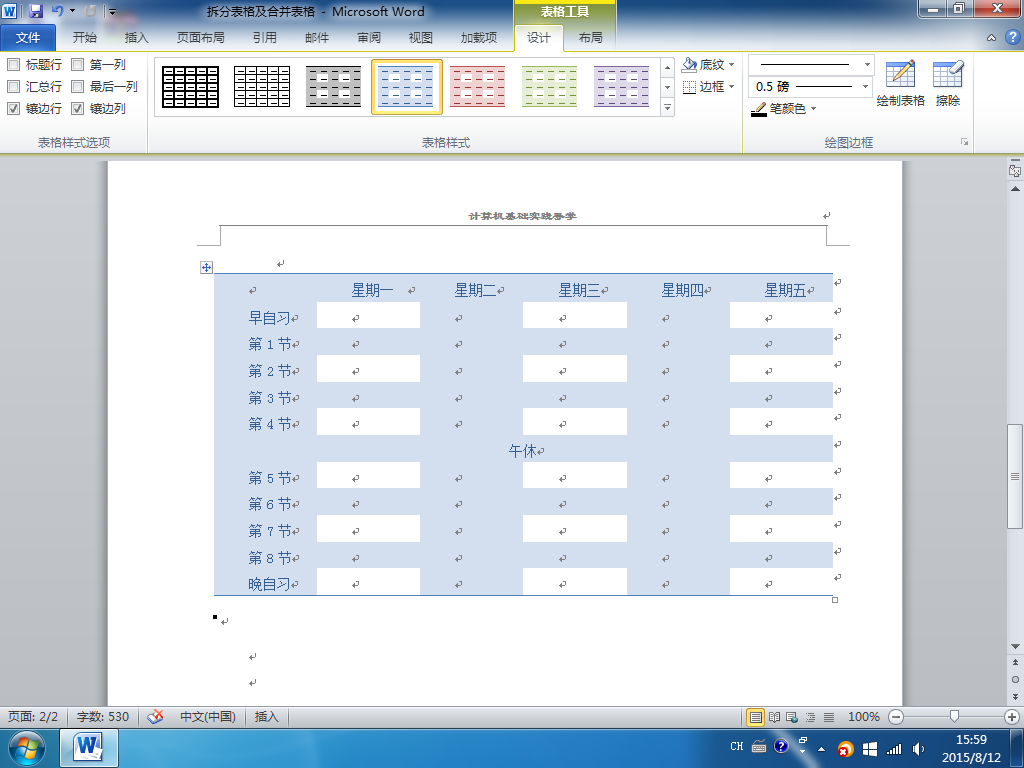Viewport: 1024px width, 768px height.
Task: Open the 页面布局 tab
Action: click(x=200, y=38)
